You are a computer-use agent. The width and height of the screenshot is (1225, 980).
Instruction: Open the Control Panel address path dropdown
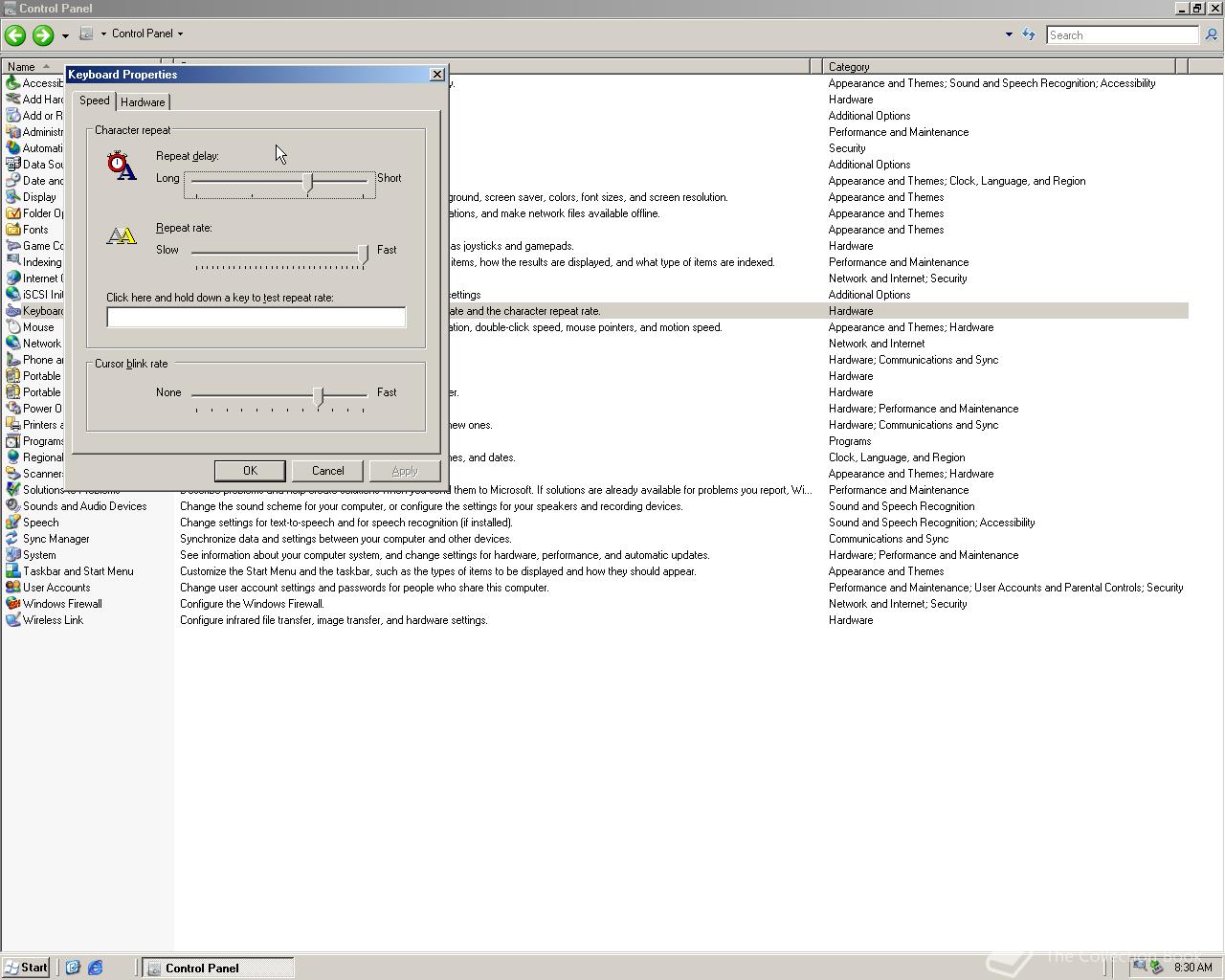point(180,33)
